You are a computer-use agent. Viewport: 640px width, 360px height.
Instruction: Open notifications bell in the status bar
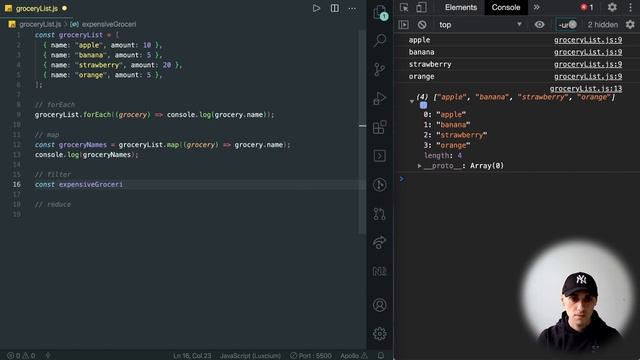click(381, 356)
